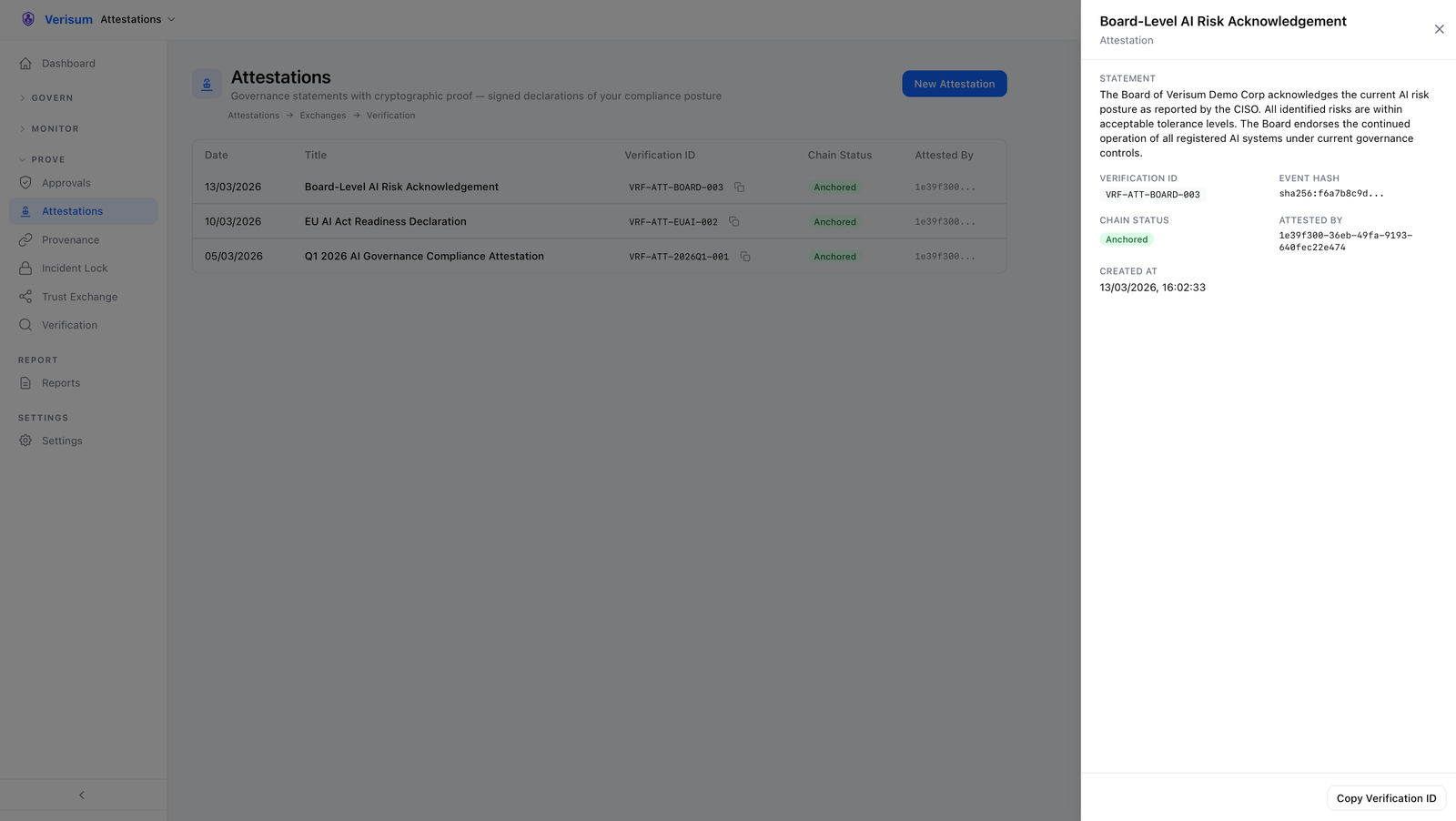Expand the Monitor section in the sidebar

(55, 129)
